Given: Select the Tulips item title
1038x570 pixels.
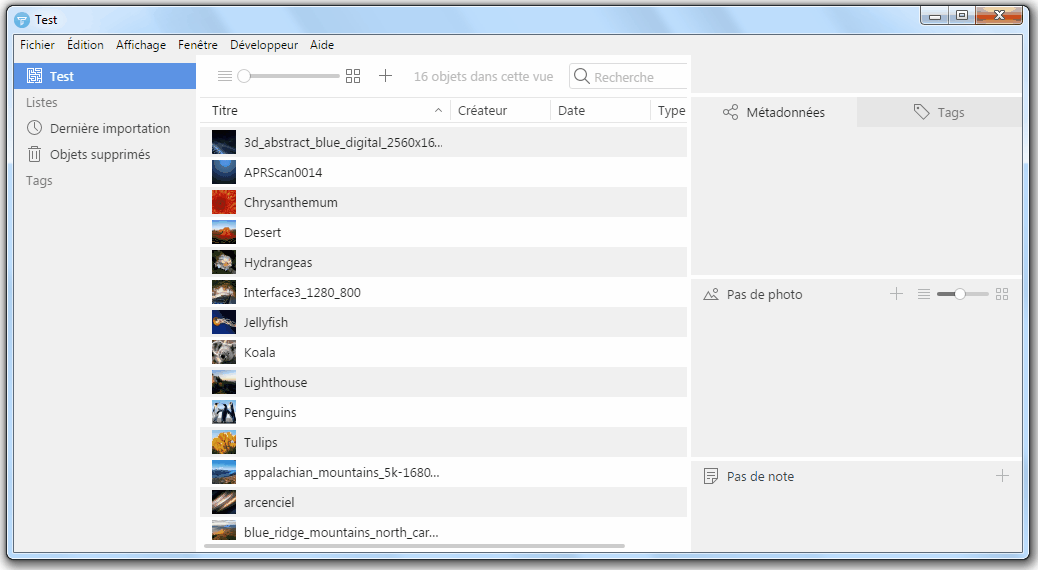Looking at the screenshot, I should click(261, 442).
